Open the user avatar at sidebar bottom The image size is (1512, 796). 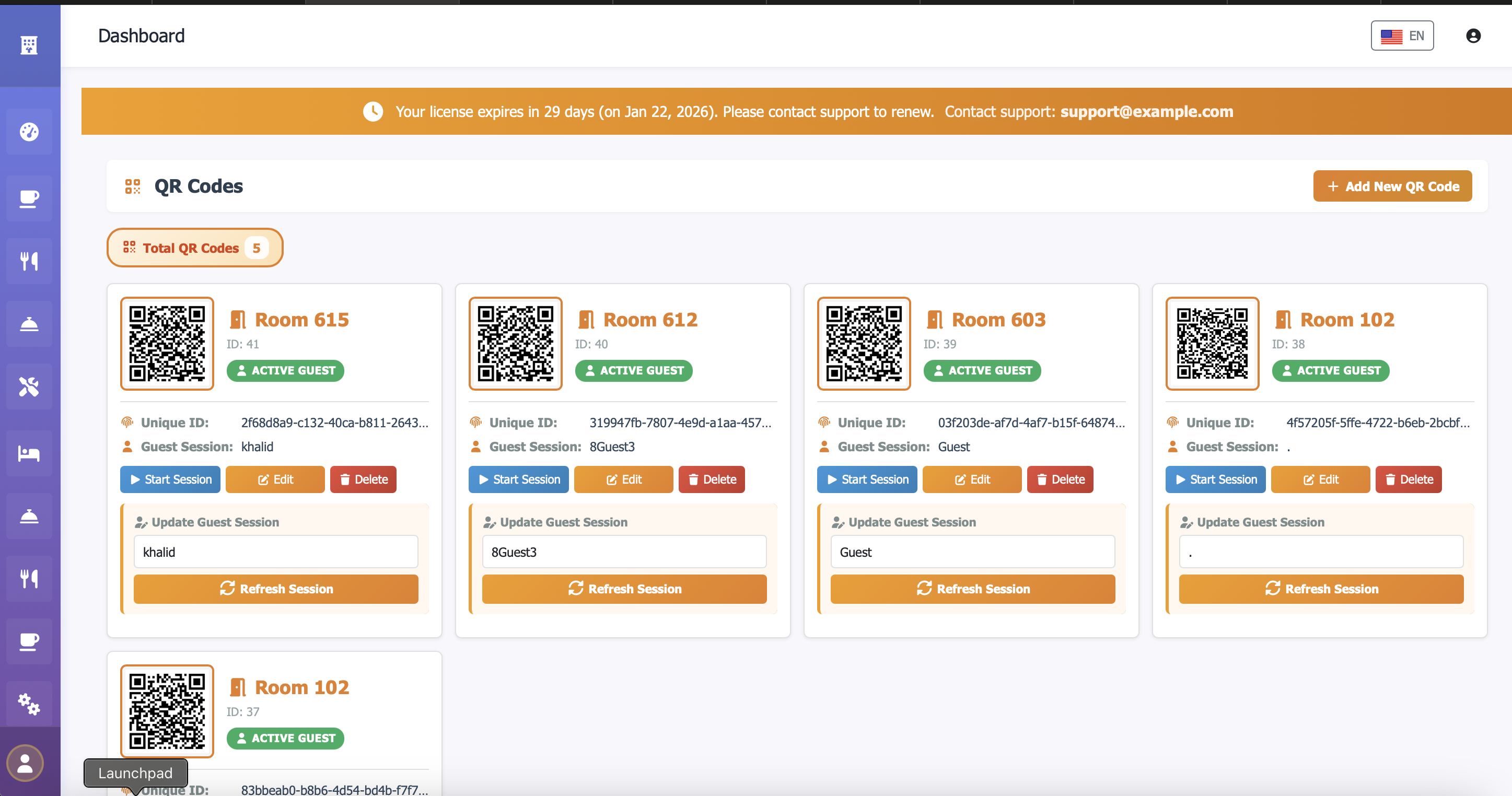click(x=25, y=763)
